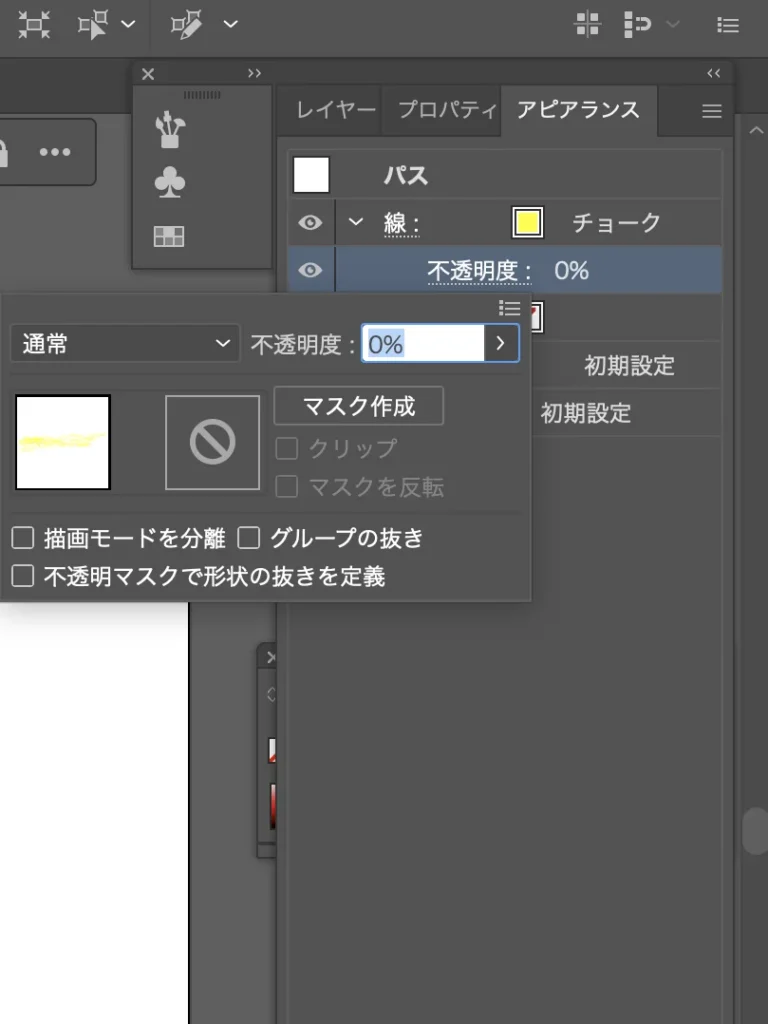
Task: Open the Brushes panel icon
Action: [170, 130]
